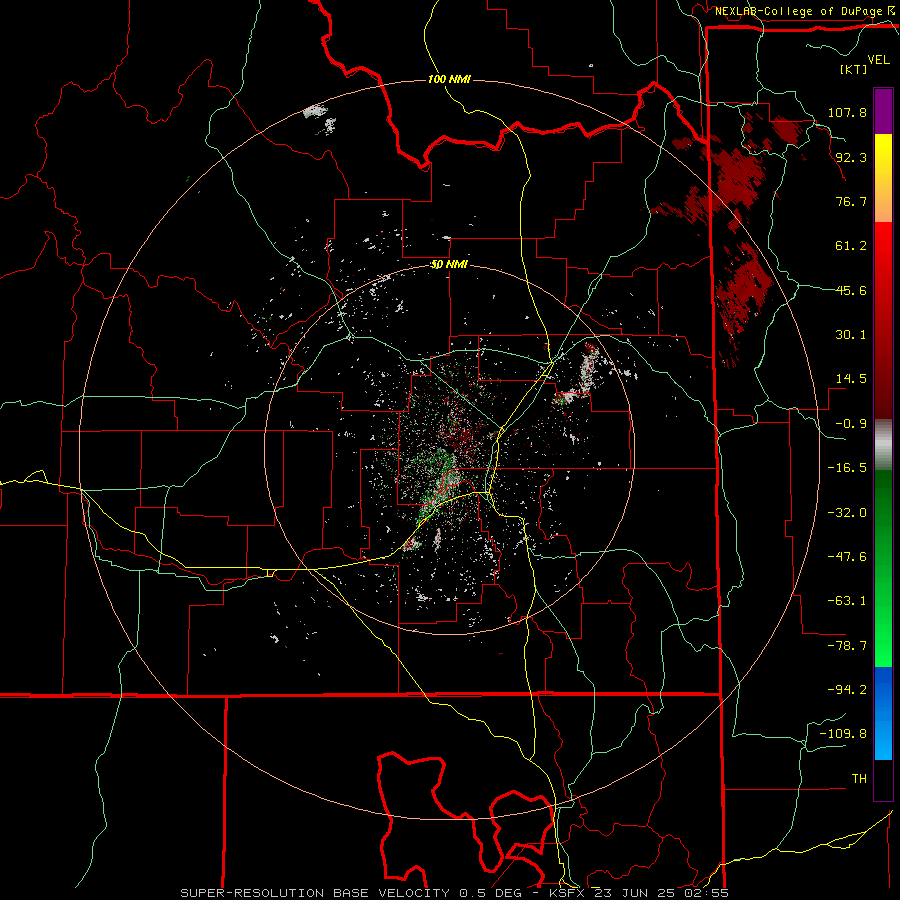Select the 76.7 scale value

[851, 201]
